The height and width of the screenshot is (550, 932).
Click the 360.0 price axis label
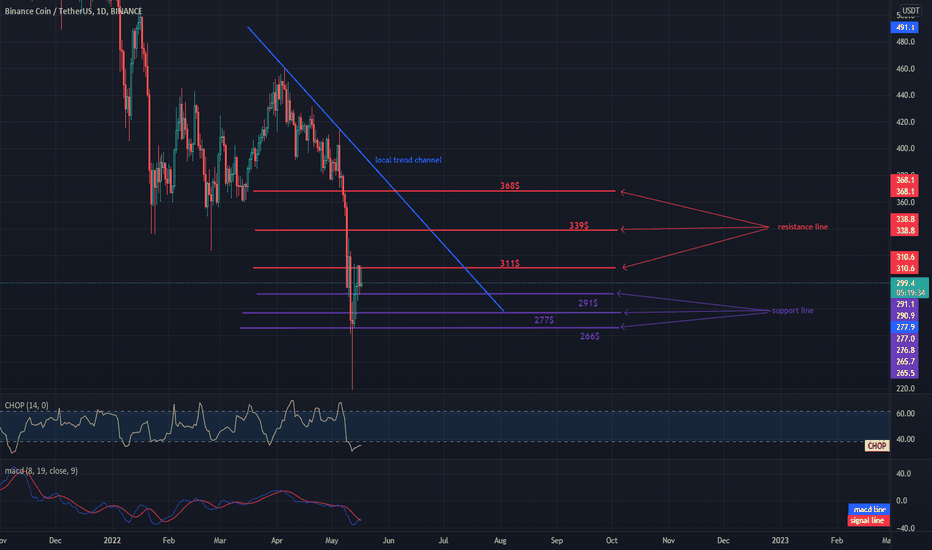click(x=905, y=203)
